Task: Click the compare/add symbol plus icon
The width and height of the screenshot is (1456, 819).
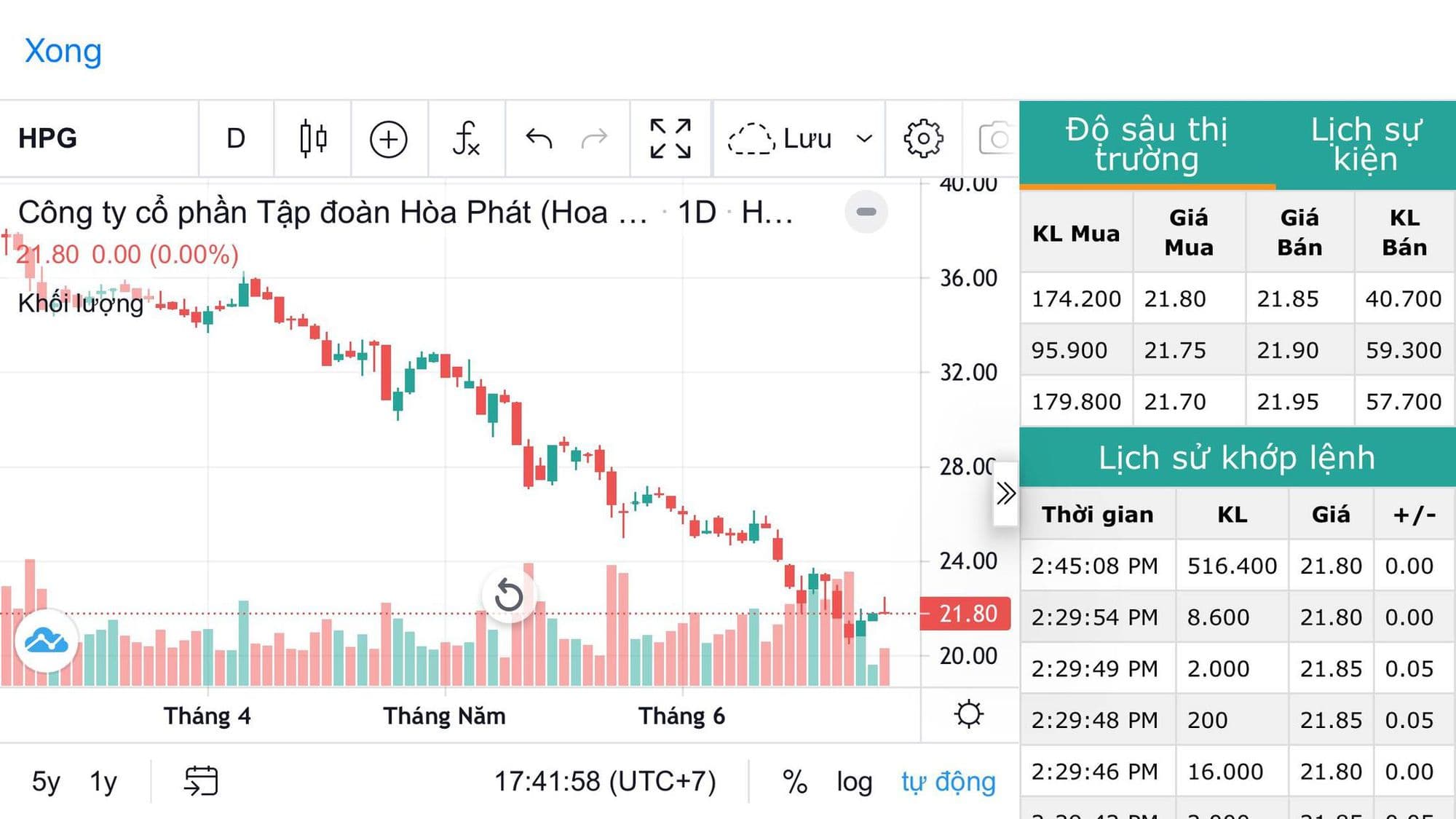Action: tap(388, 138)
